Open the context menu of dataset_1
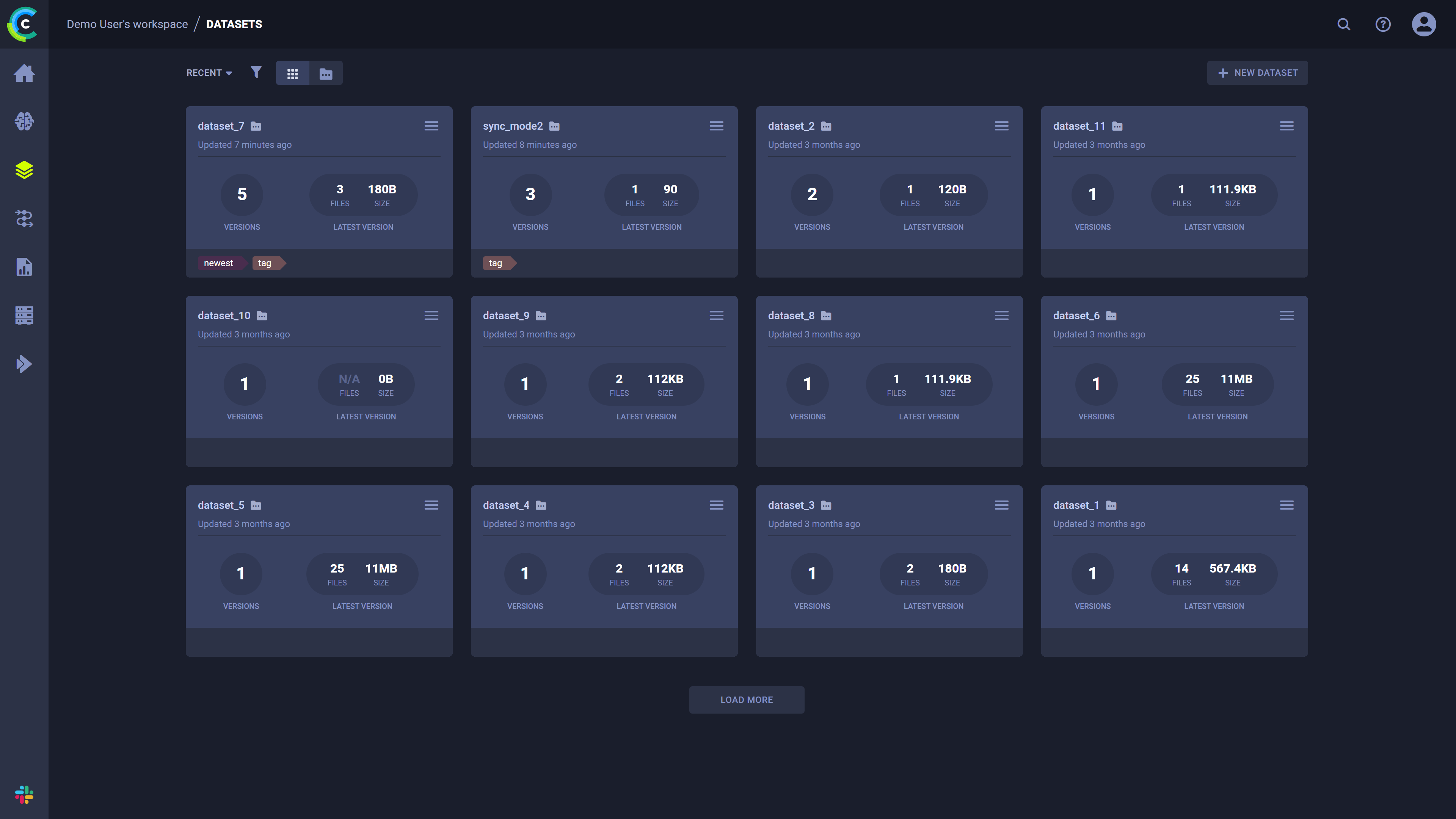1456x819 pixels. [1287, 505]
